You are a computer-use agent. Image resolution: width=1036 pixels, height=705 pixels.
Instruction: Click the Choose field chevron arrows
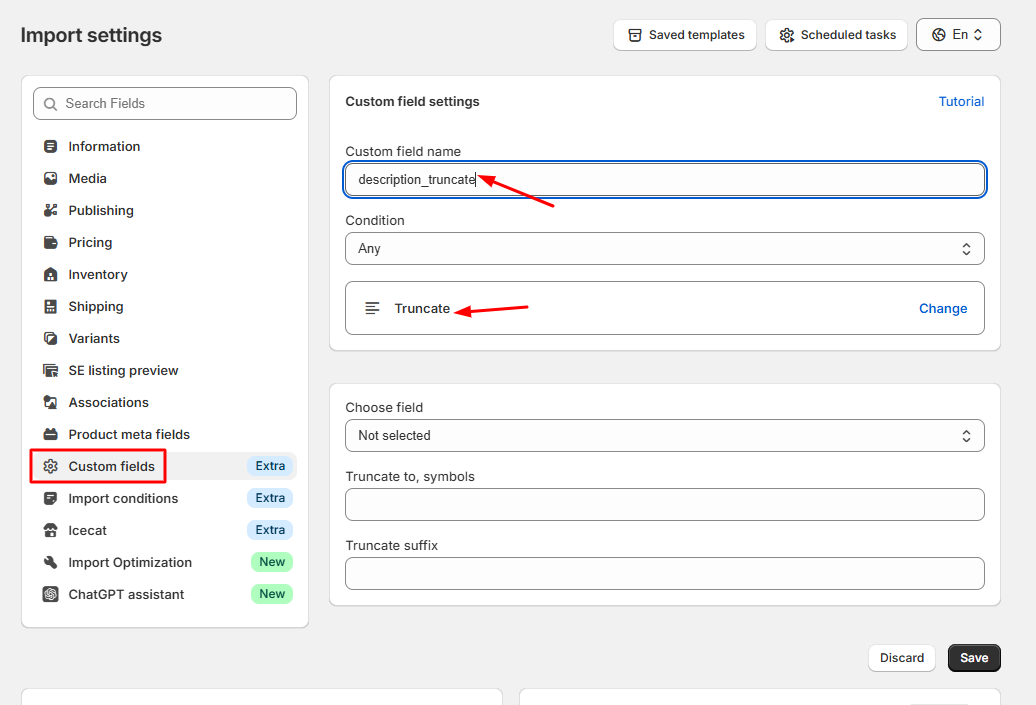coord(966,436)
